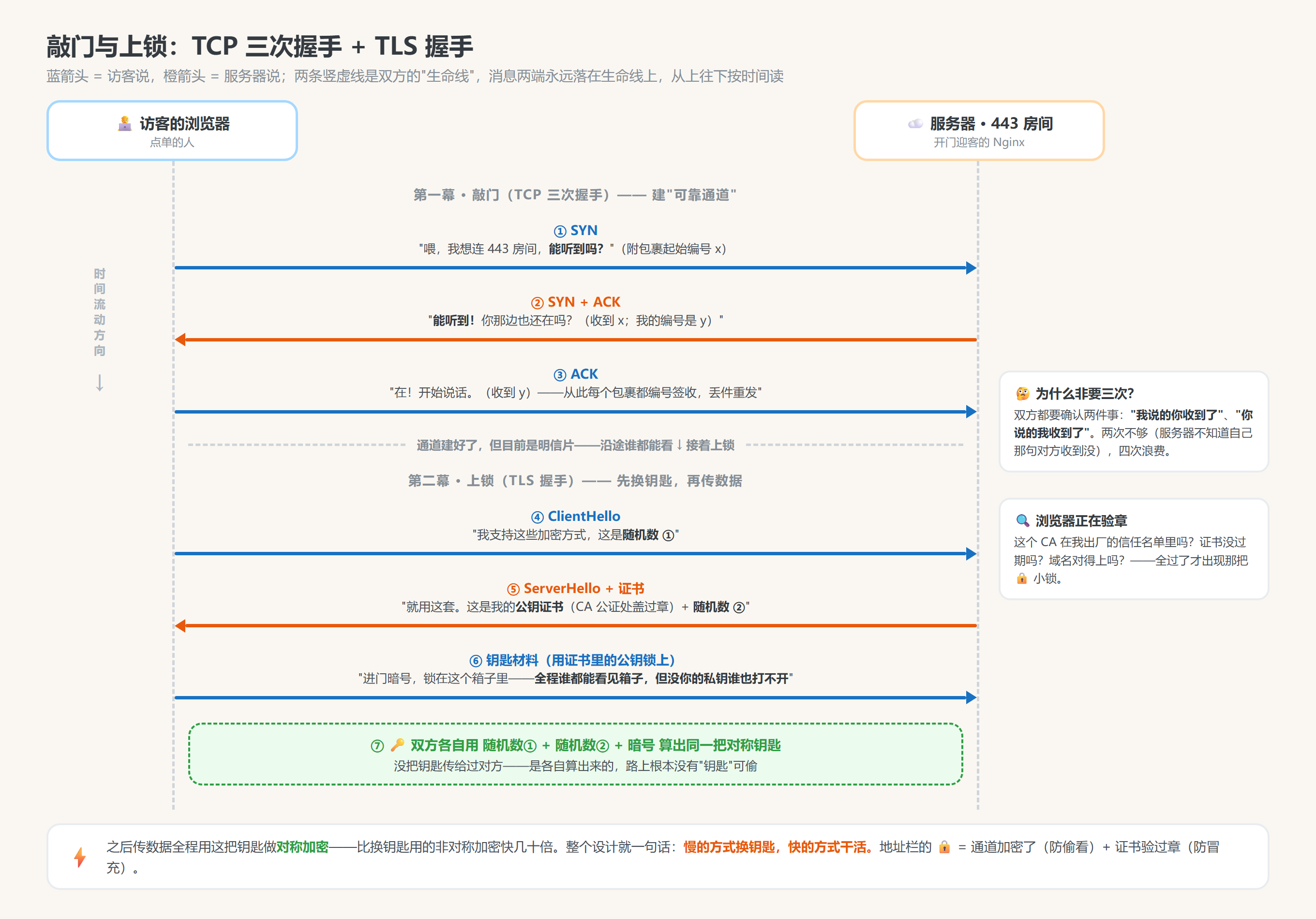Screen dimensions: 1316x919
Task: Click the heading 浏览器正在验章
Action: click(x=1081, y=521)
